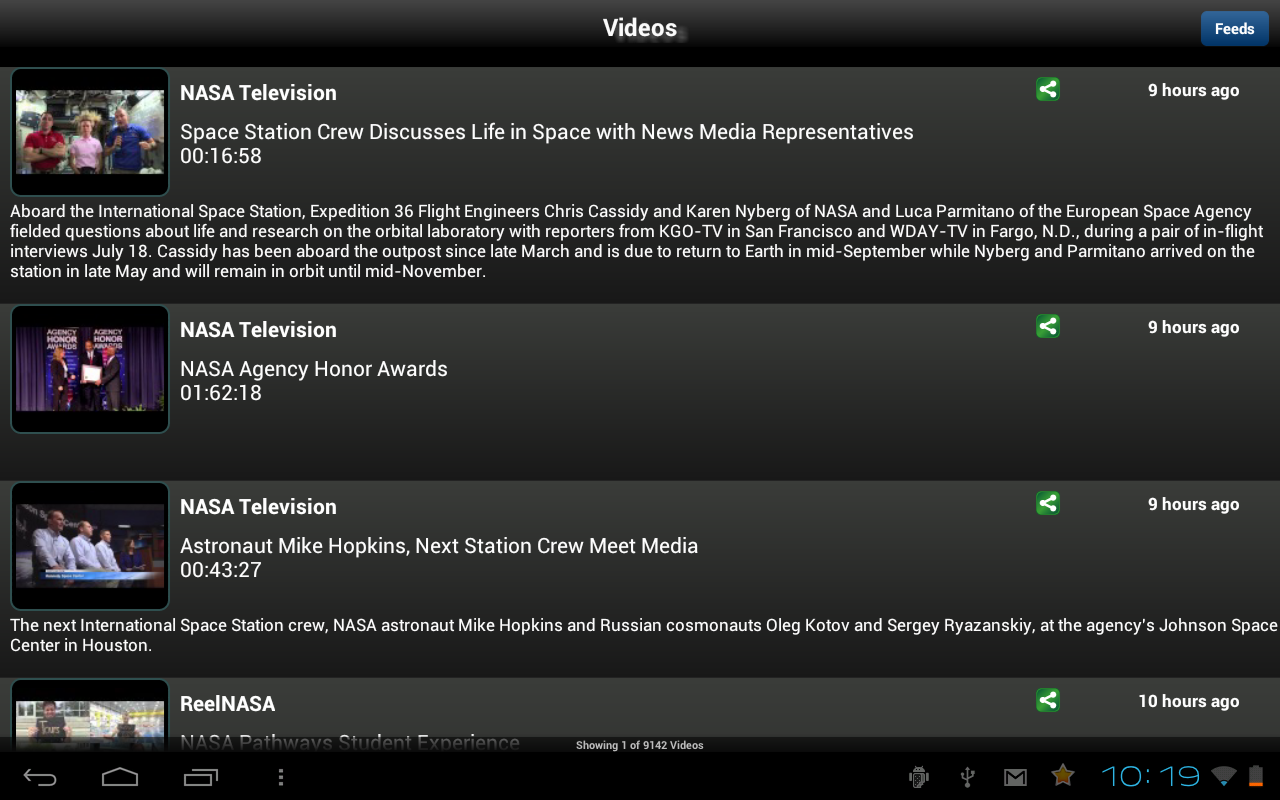1280x800 pixels.
Task: Open the mail notification icon
Action: (1015, 777)
